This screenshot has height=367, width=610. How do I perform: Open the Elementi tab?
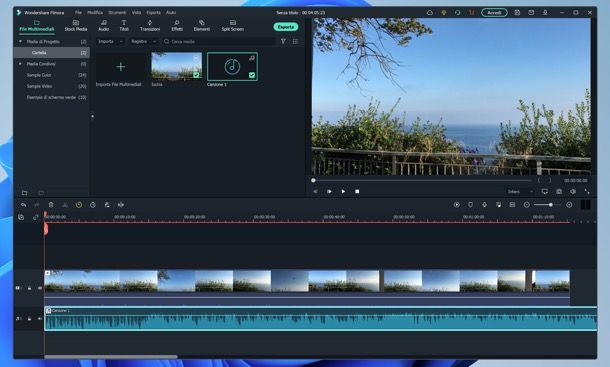tap(202, 26)
